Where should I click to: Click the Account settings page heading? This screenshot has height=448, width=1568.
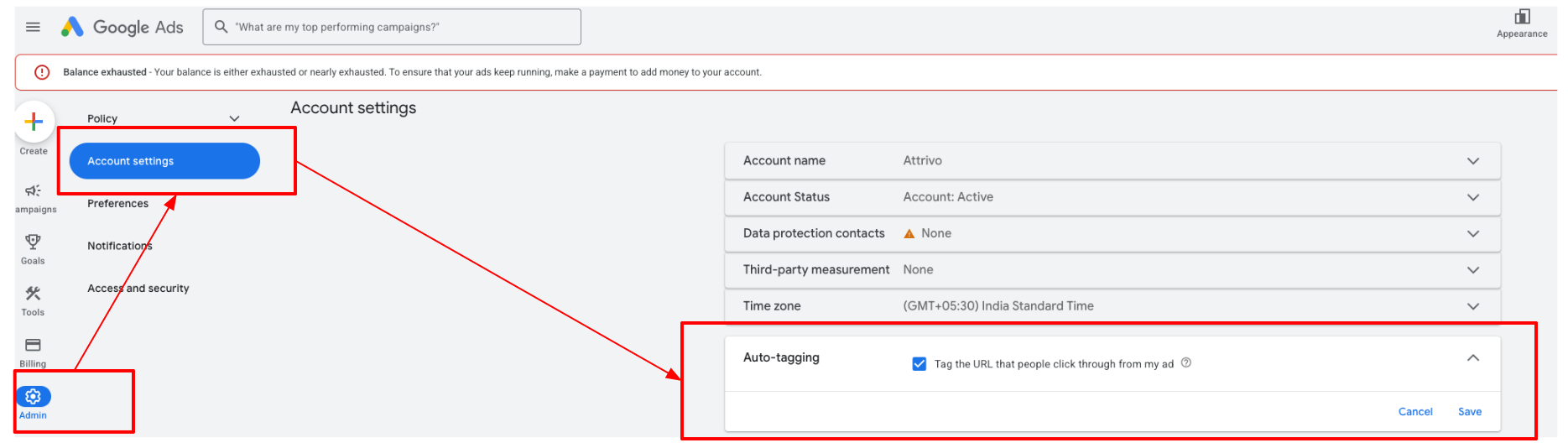[353, 108]
